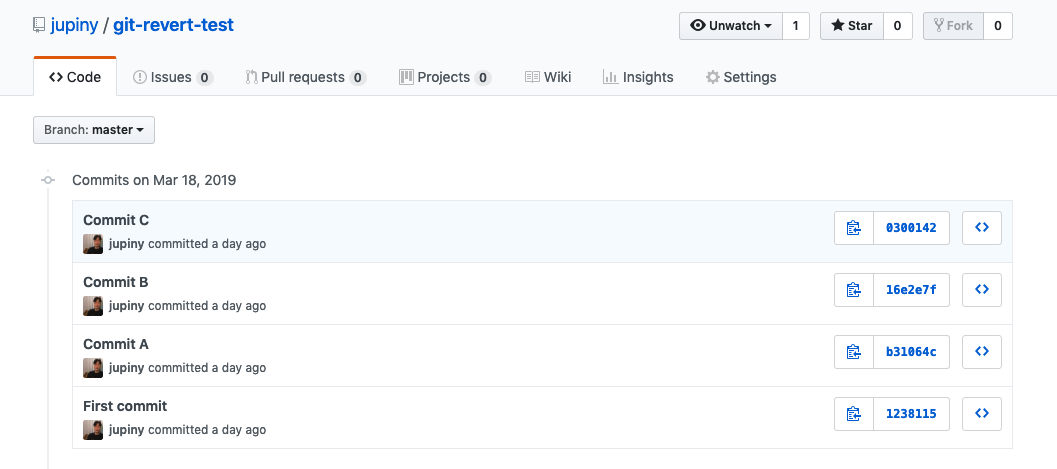Click jupiny author name under Commit A
The width and height of the screenshot is (1057, 469).
coord(127,368)
